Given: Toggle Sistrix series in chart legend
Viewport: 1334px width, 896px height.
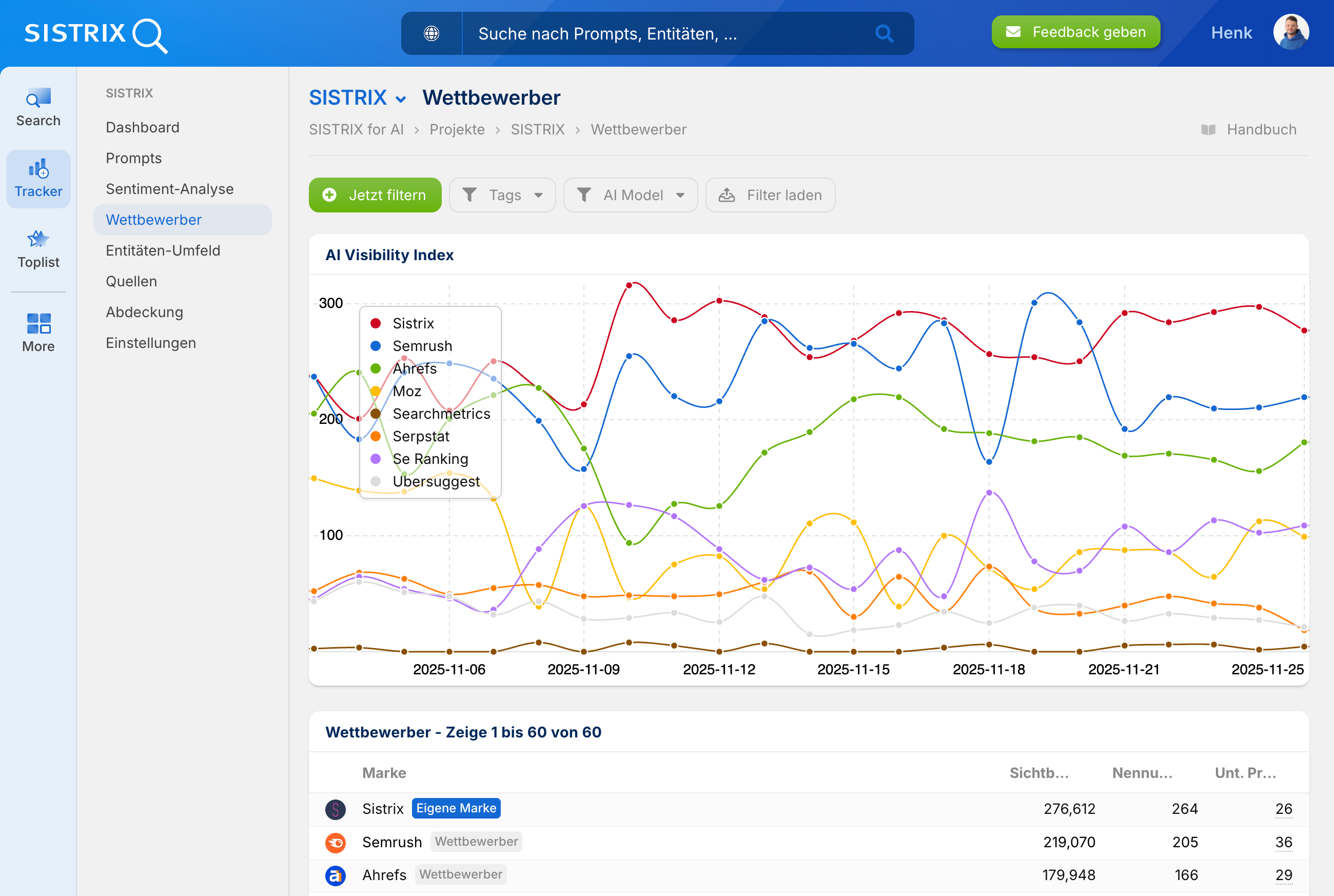Looking at the screenshot, I should pos(413,323).
